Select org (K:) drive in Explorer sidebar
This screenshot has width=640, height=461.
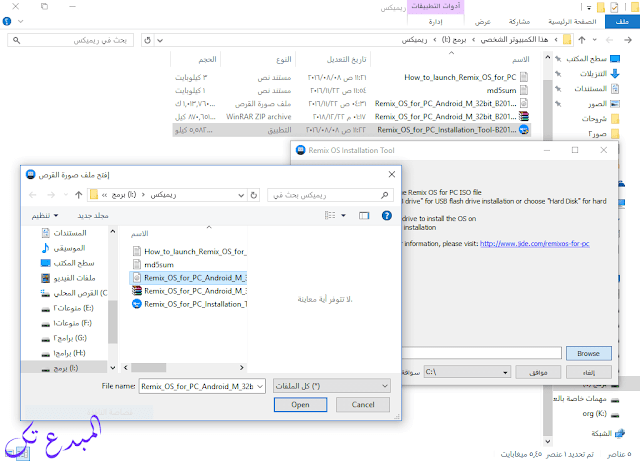[x=600, y=414]
